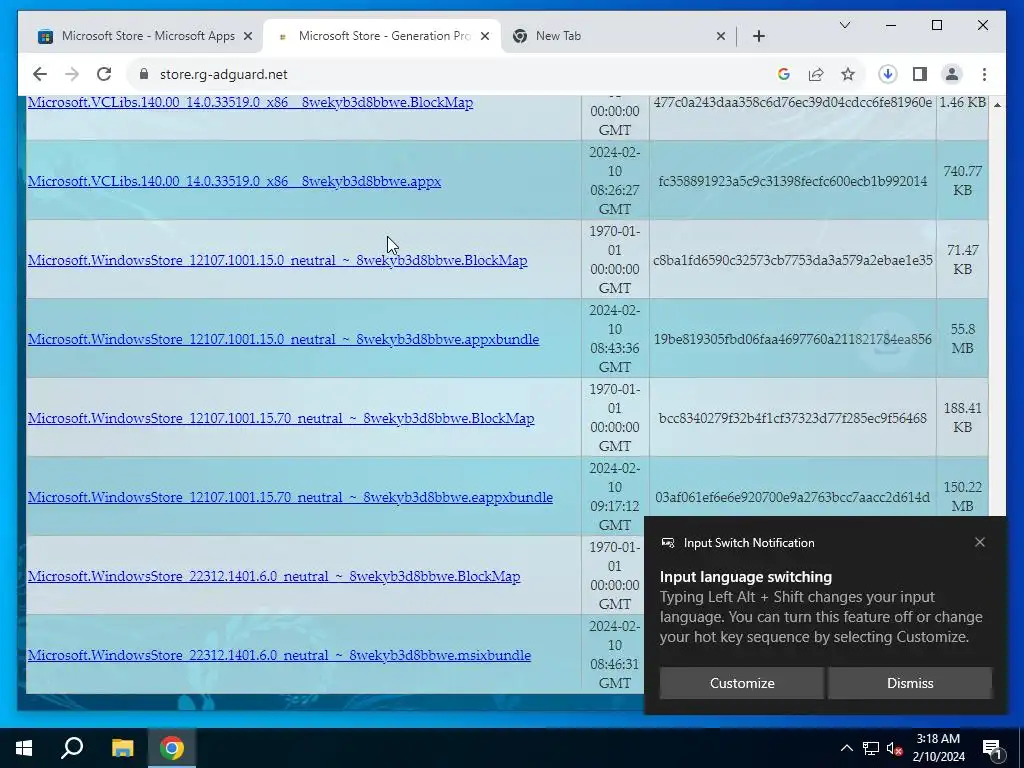
Task: Select hash c8ba1fd6590c32573cb7753da3a579a2ebae1e35
Action: tap(792, 260)
